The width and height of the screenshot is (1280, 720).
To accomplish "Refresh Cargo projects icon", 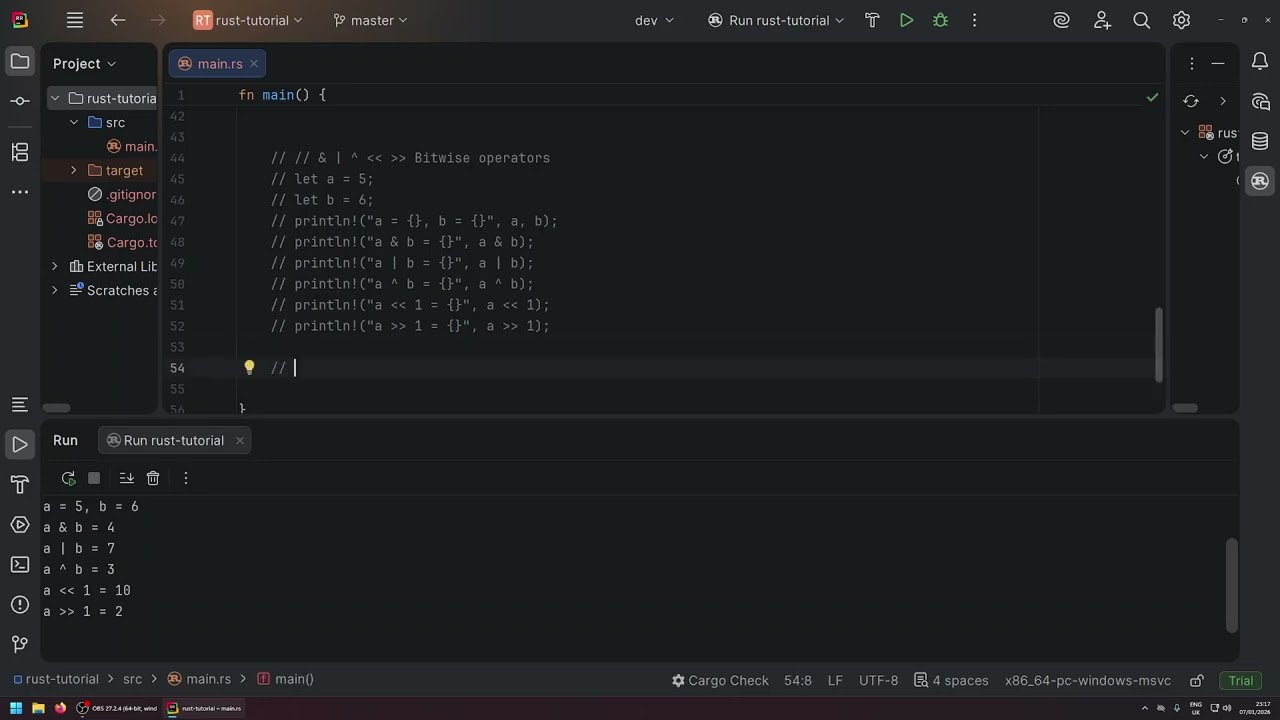I will pos(1190,101).
